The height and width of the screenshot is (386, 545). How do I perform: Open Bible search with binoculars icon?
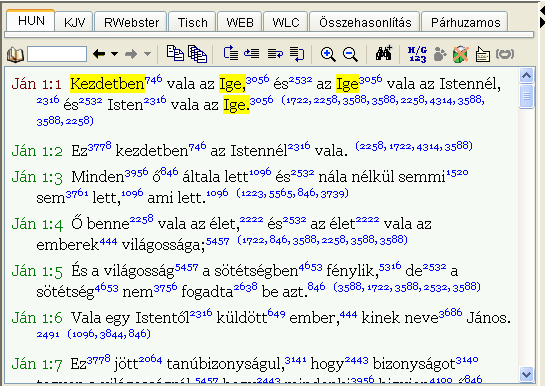(x=384, y=53)
